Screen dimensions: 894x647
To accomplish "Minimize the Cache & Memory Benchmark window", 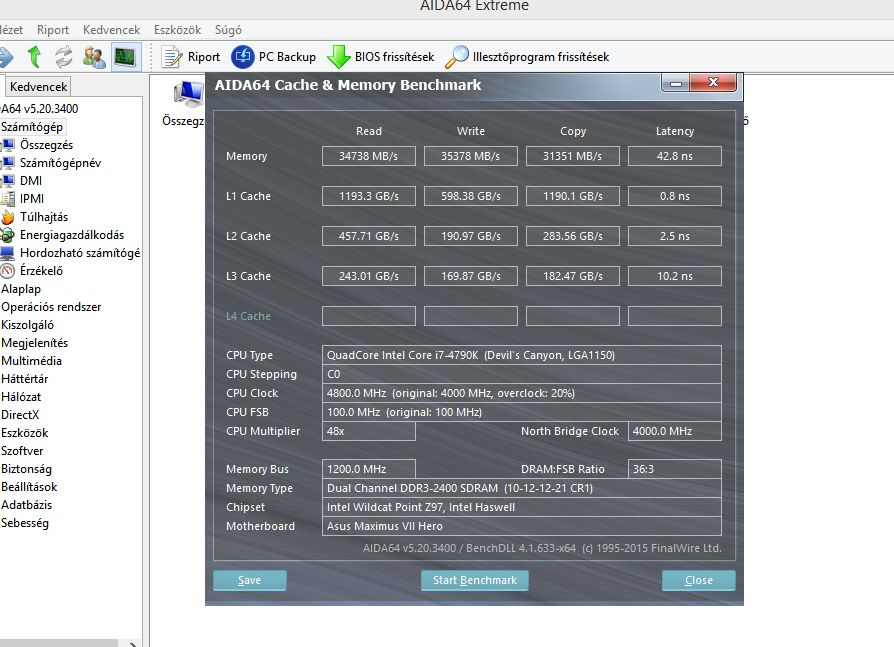I will pyautogui.click(x=676, y=83).
